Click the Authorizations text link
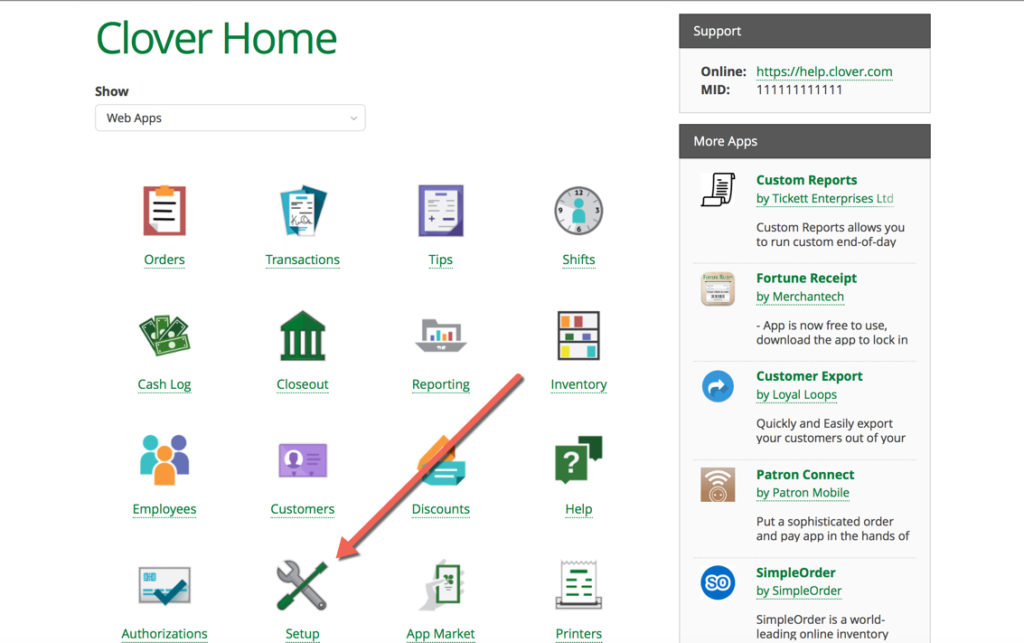This screenshot has height=643, width=1024. (x=165, y=634)
